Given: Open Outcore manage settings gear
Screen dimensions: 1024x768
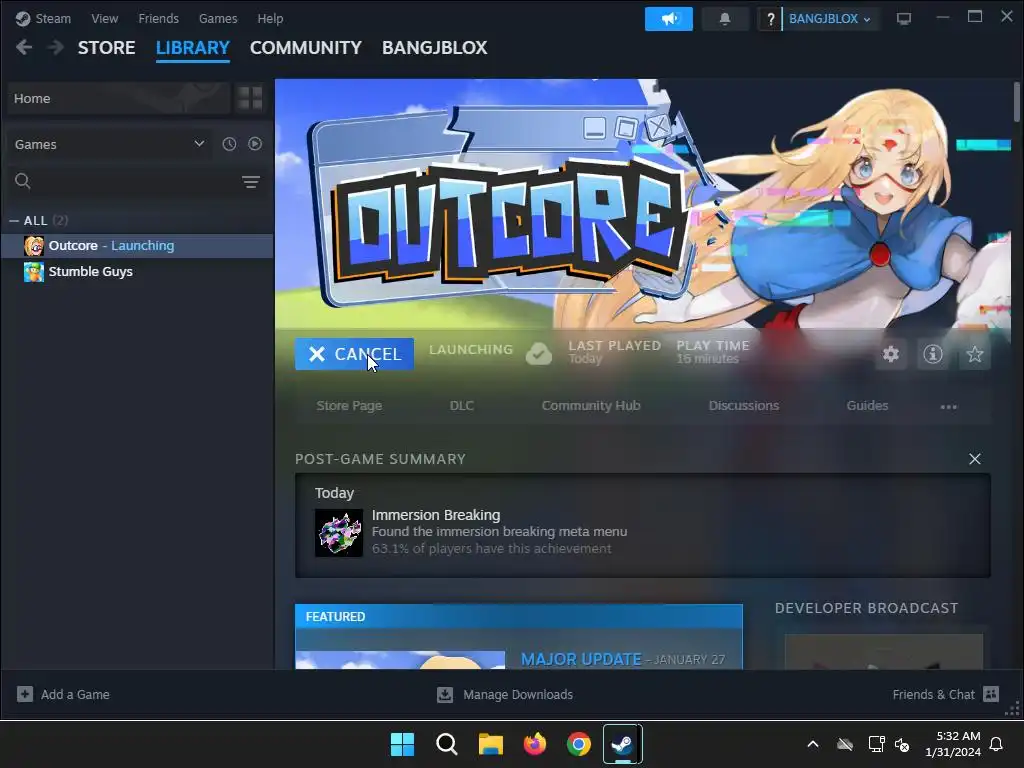Looking at the screenshot, I should [x=891, y=354].
